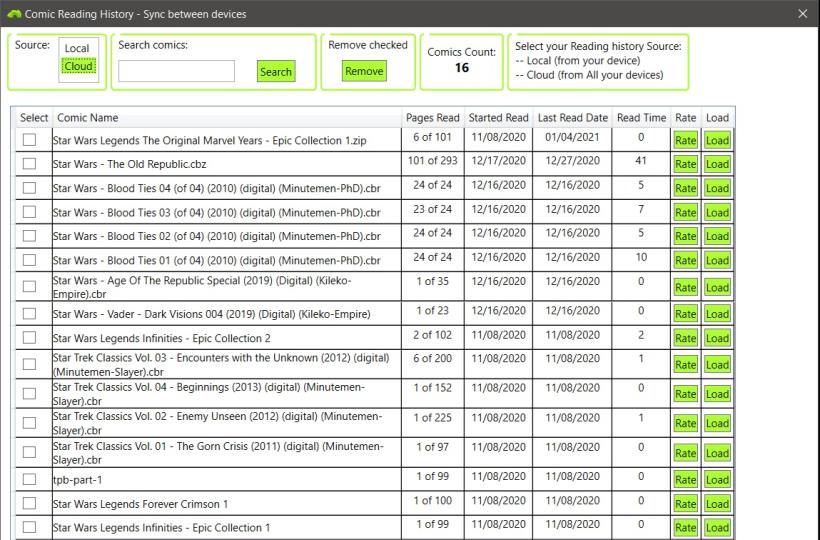Load Star Wars - The Old Republic.cbz
This screenshot has width=820, height=540.
click(717, 164)
